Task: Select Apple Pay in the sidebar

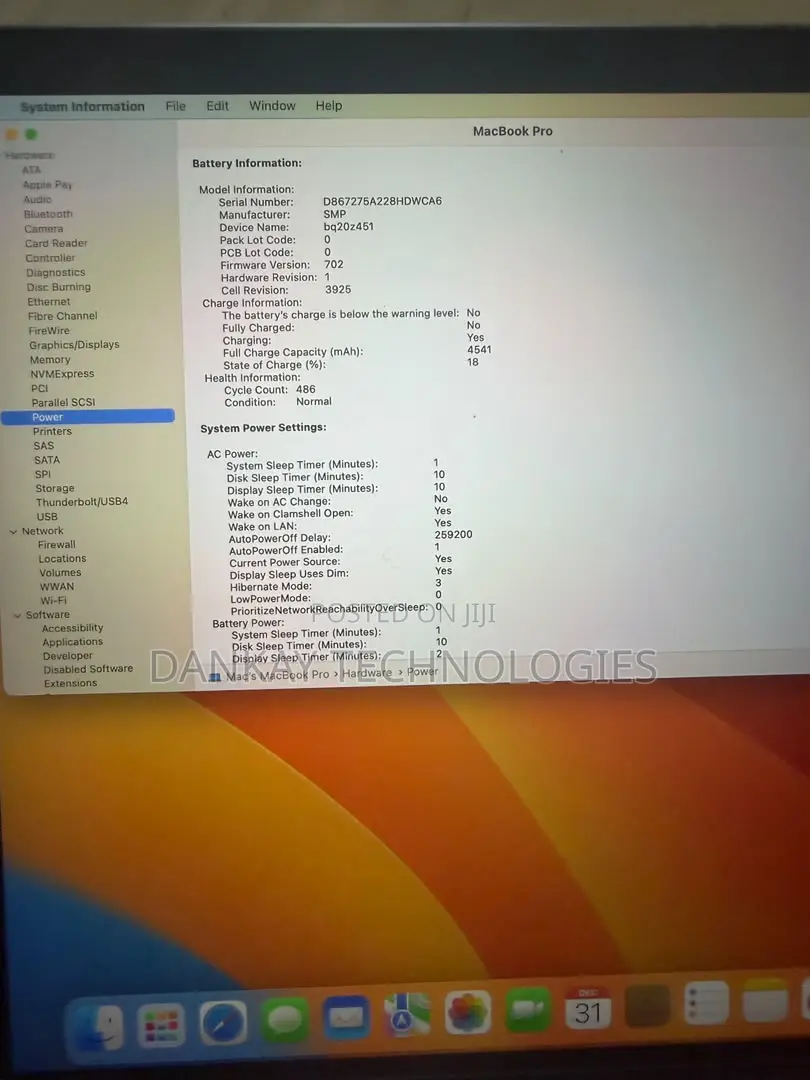Action: [x=47, y=185]
